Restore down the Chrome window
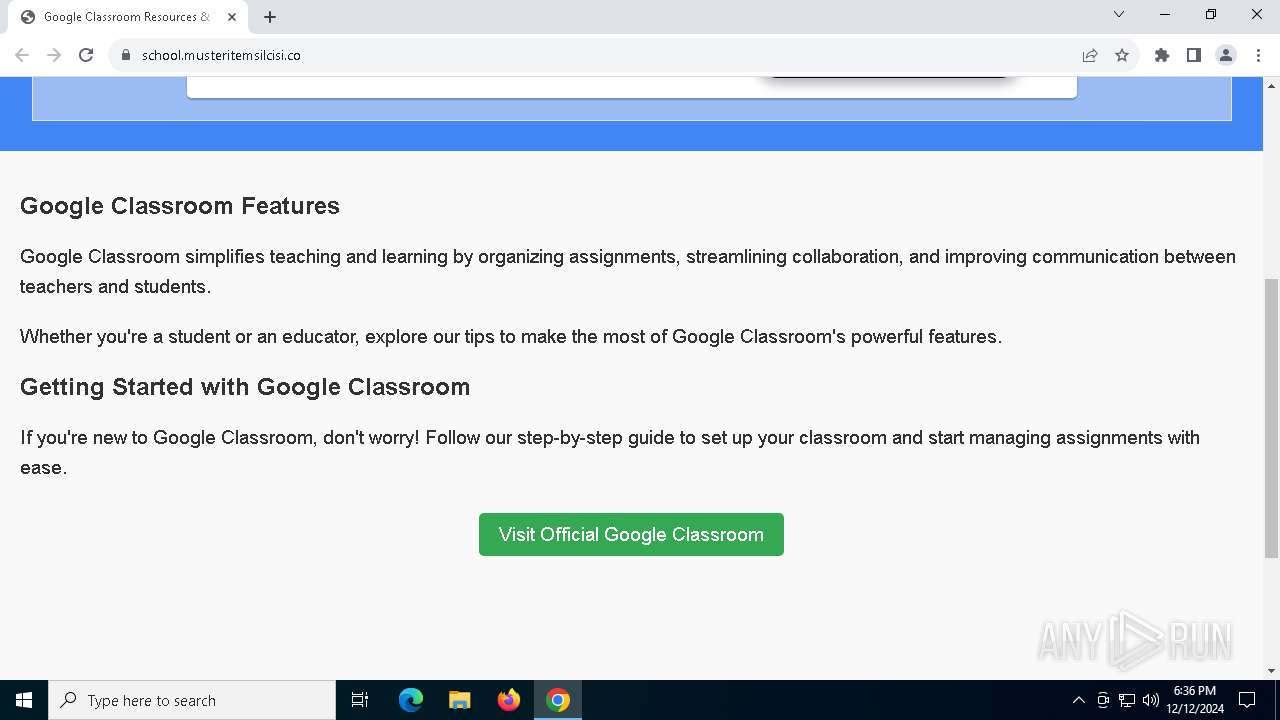Screen dimensions: 1280x720 coord(1211,14)
